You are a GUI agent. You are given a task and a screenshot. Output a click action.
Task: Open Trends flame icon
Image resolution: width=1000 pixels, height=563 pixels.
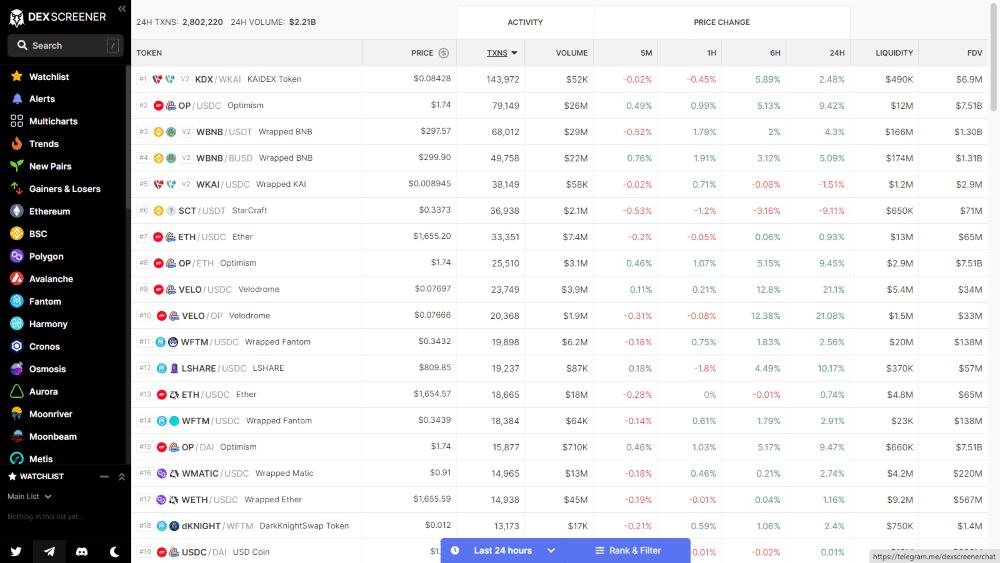tap(17, 143)
